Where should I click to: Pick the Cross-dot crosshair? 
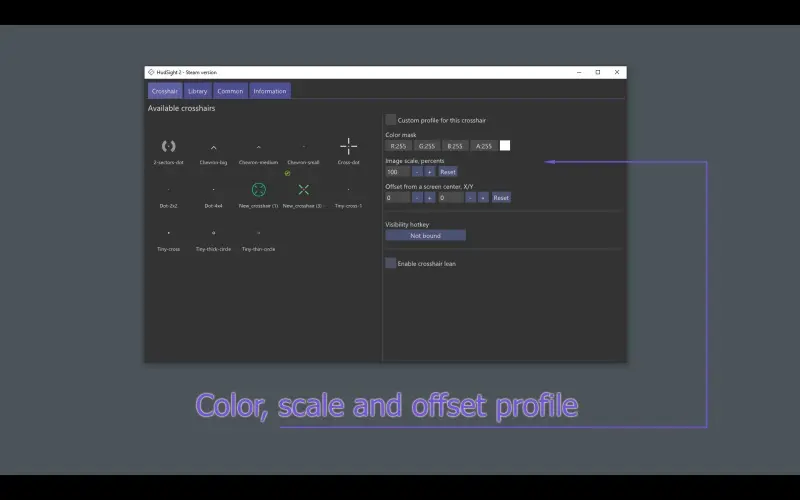tap(348, 147)
